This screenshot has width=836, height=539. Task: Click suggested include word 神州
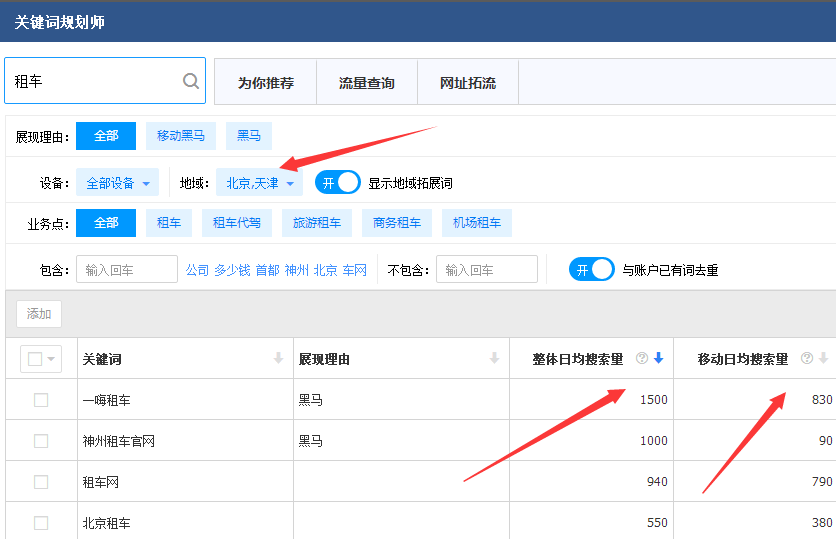pyautogui.click(x=296, y=270)
